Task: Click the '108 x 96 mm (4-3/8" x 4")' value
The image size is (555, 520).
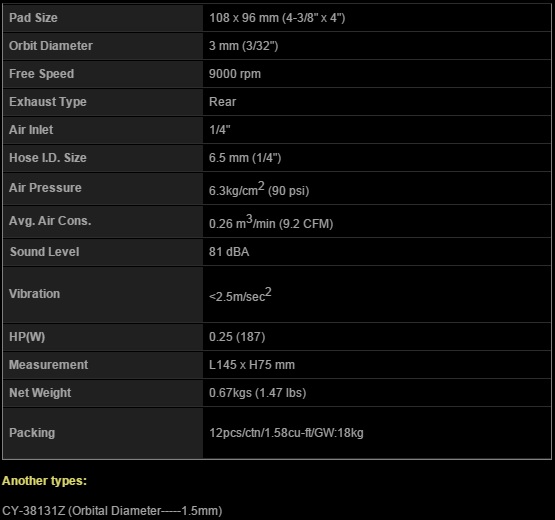Action: pyautogui.click(x=277, y=18)
